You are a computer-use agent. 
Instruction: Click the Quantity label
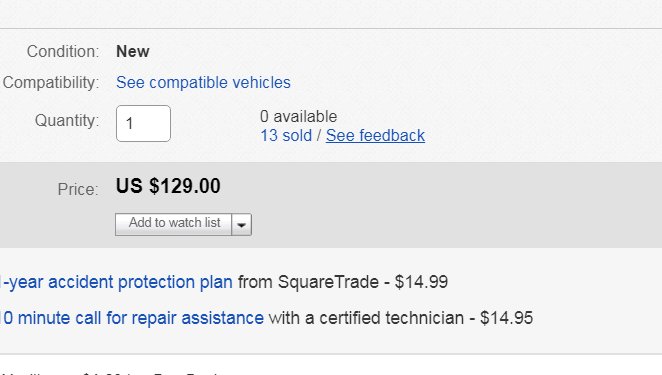[67, 120]
